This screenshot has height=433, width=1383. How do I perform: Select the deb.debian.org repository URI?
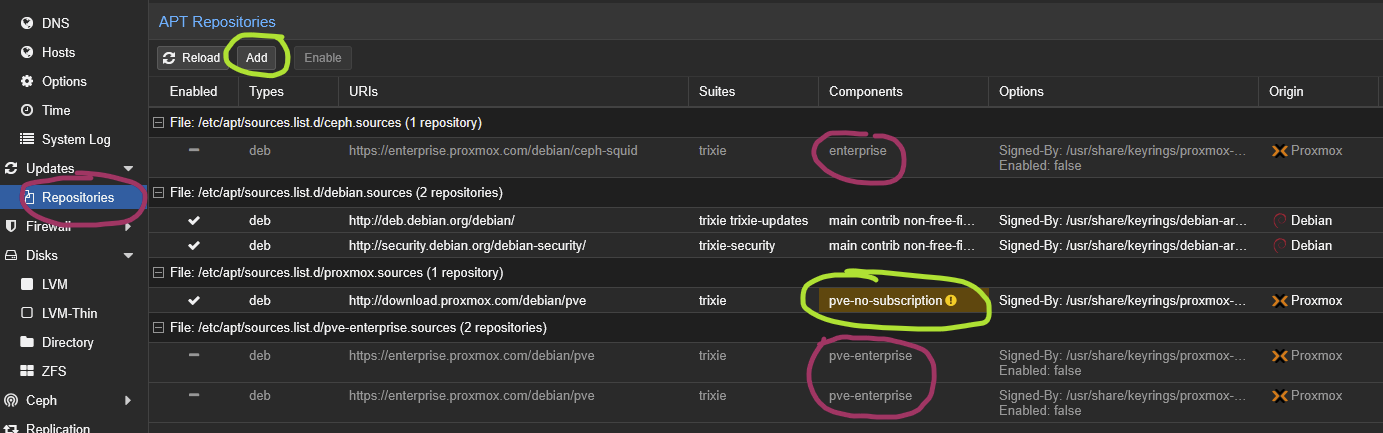pyautogui.click(x=432, y=220)
